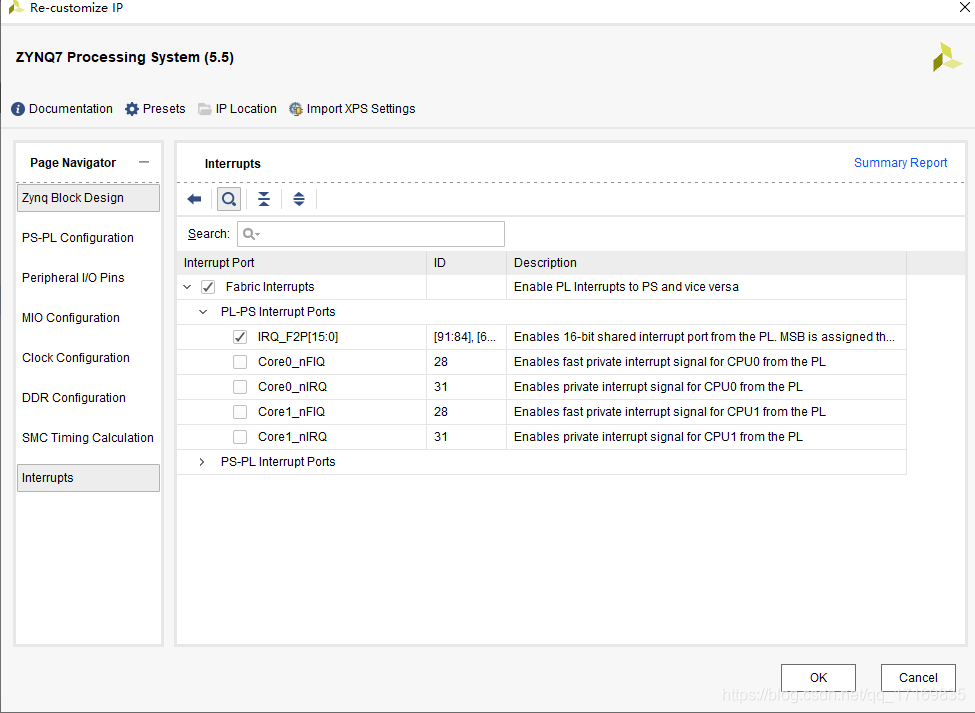Click 'Enable PL Interrupts to PS and vice versa'
The width and height of the screenshot is (975, 713).
pyautogui.click(x=626, y=287)
